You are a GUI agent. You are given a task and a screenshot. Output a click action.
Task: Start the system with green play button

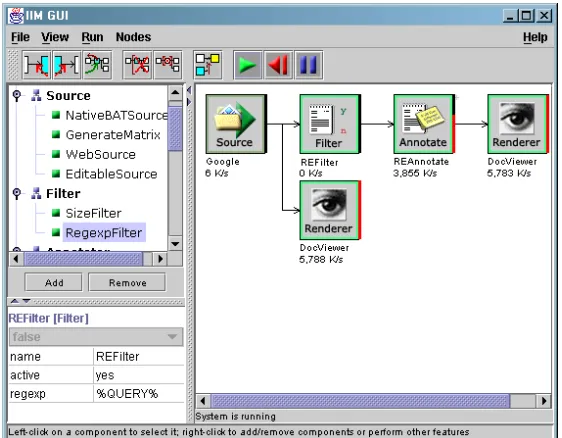coord(248,65)
